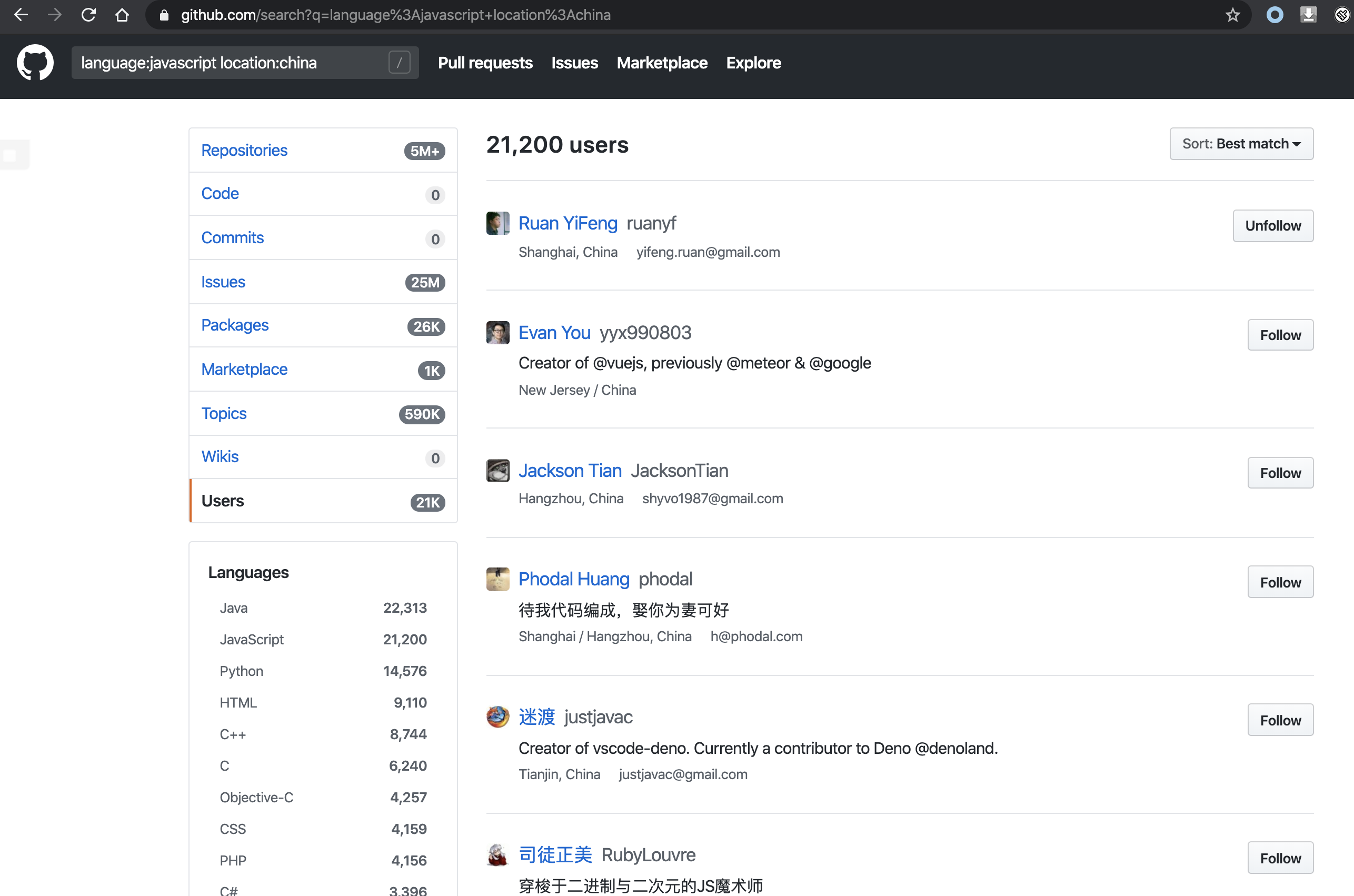The width and height of the screenshot is (1354, 896).
Task: Click the GitHub Octocat logo
Action: [35, 63]
